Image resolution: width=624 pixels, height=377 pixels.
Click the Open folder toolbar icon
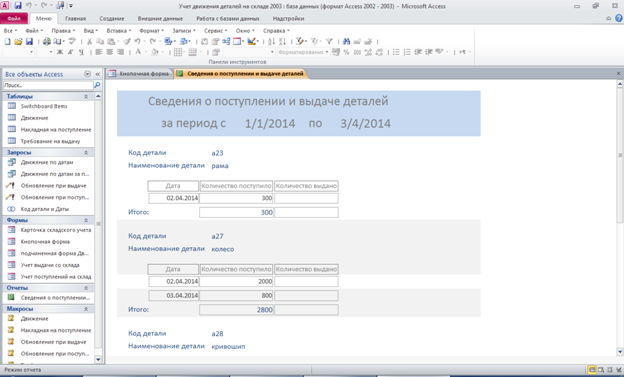(x=18, y=41)
